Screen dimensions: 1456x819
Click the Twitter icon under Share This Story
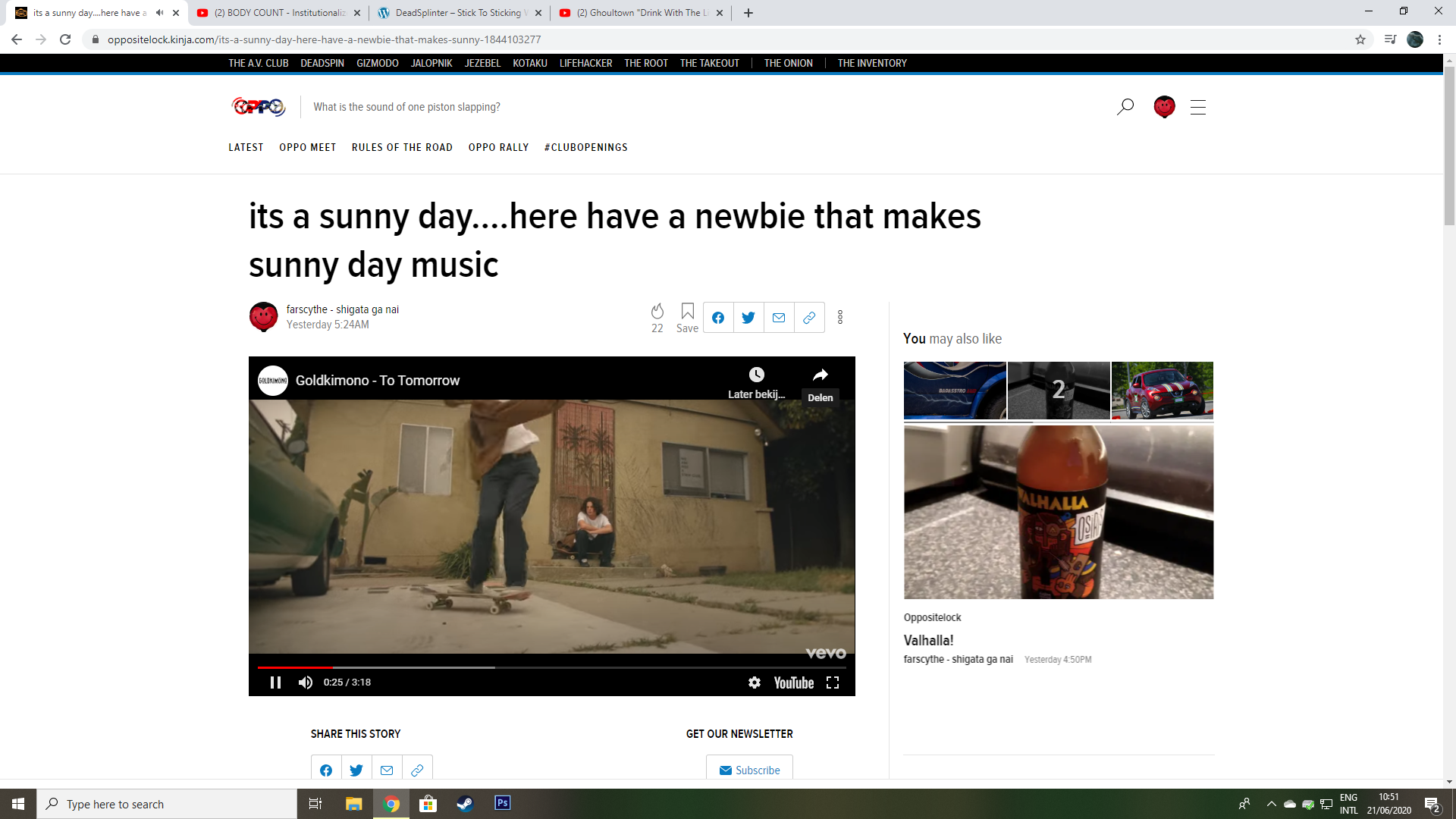coord(356,770)
